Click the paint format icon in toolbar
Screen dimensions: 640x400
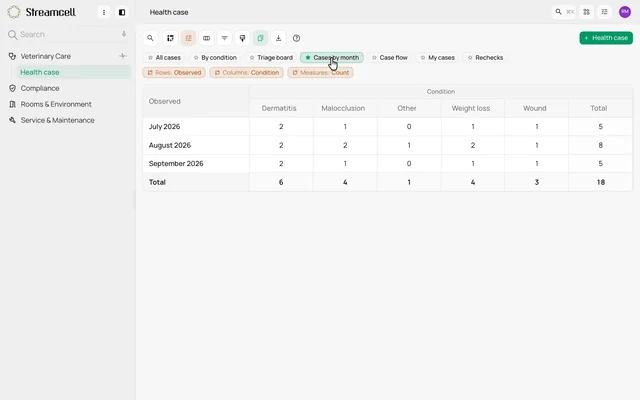[242, 38]
